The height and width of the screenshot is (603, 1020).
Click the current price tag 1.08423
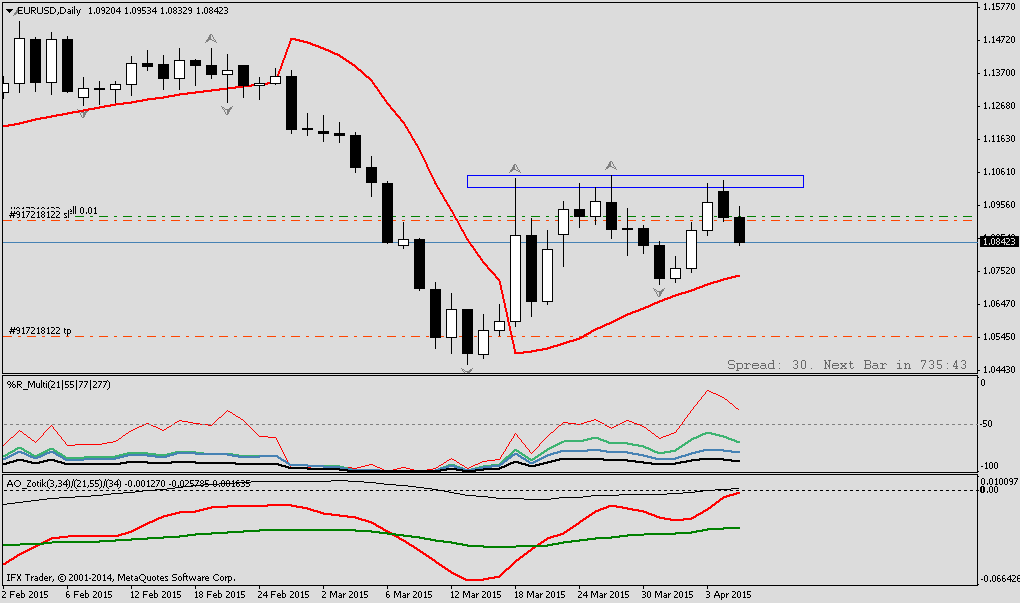tap(999, 242)
